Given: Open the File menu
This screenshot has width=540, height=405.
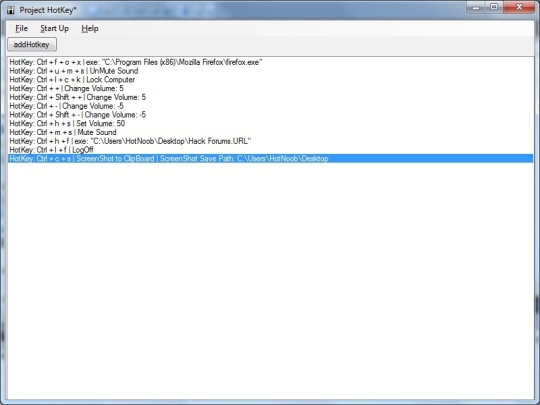Looking at the screenshot, I should click(21, 29).
